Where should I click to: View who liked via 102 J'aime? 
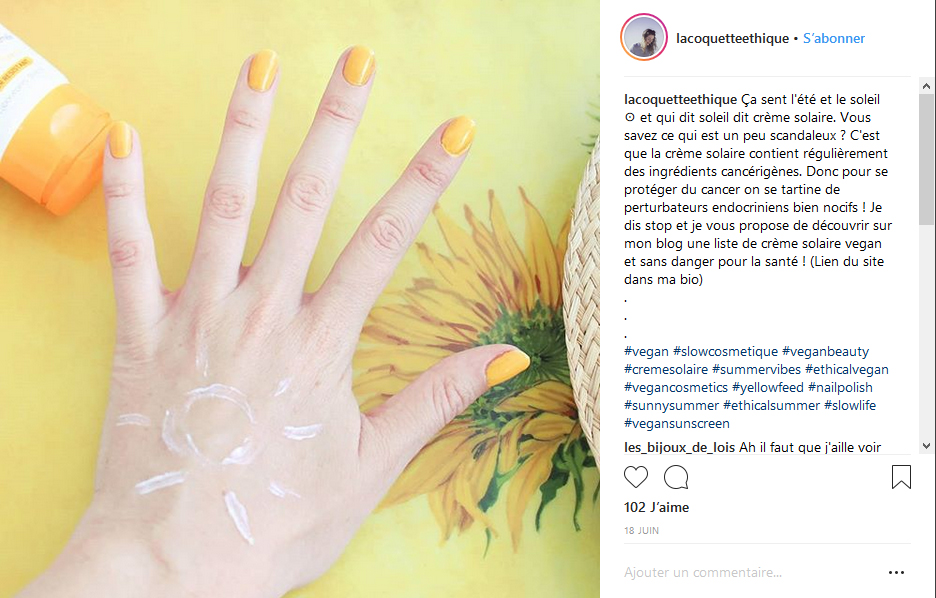coord(656,507)
